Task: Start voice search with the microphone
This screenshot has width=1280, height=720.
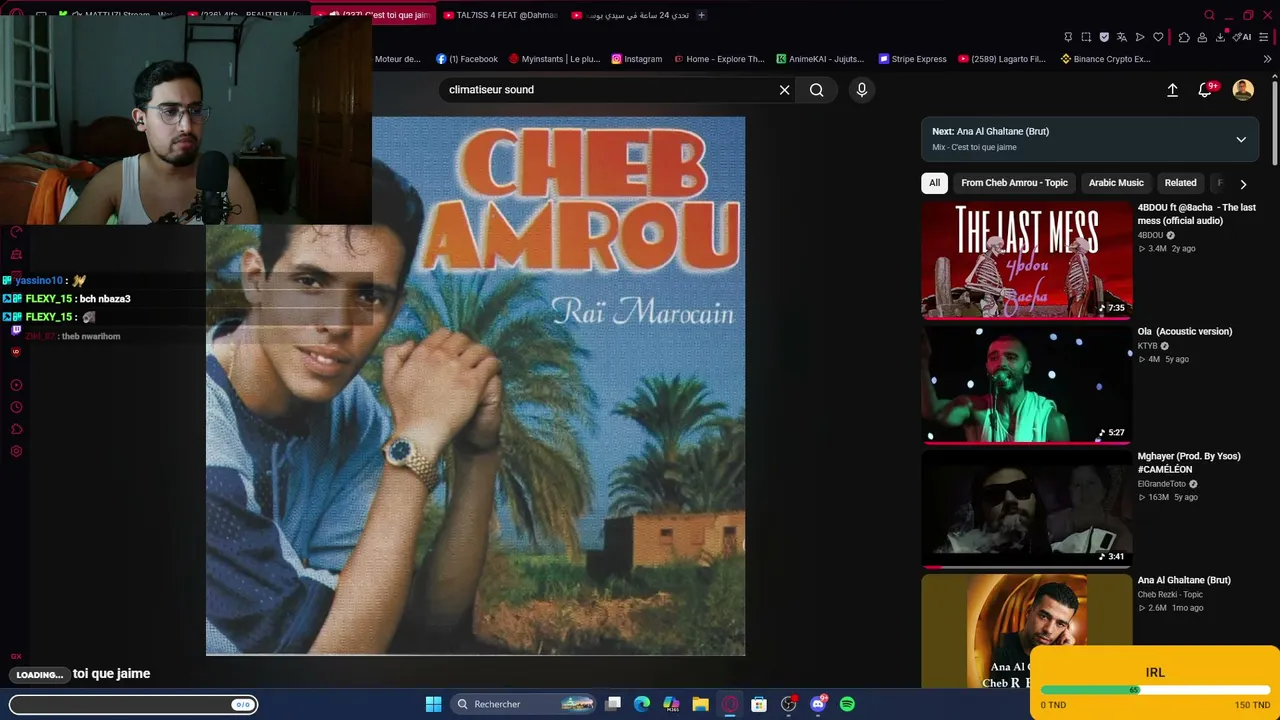Action: [x=862, y=90]
